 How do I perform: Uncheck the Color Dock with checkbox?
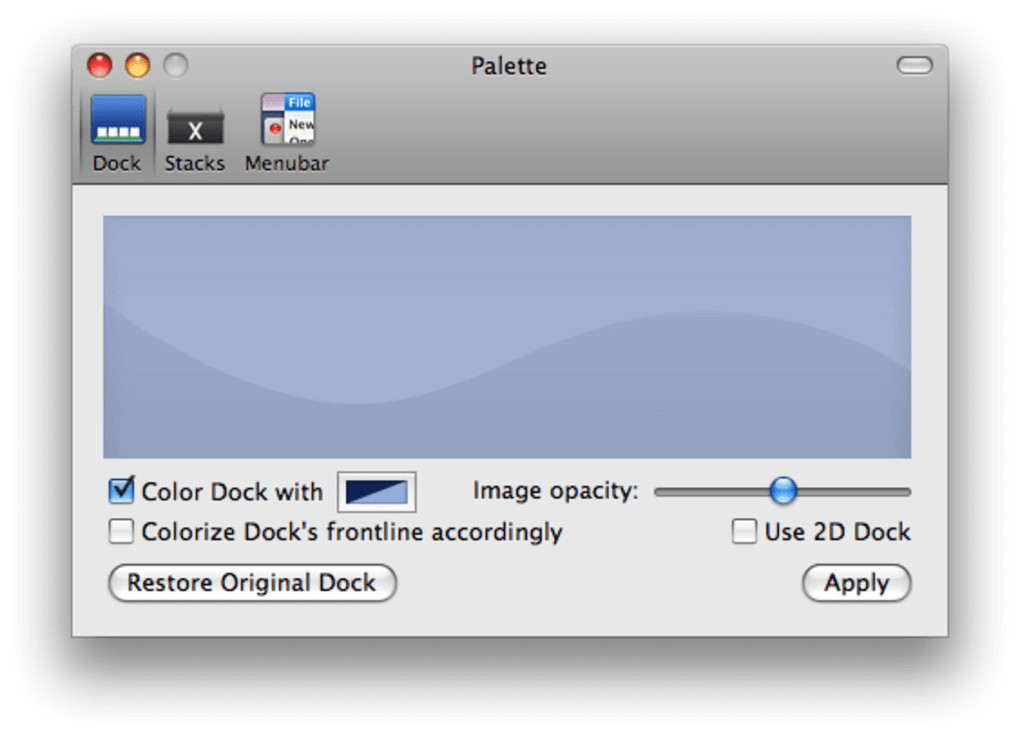tap(122, 491)
